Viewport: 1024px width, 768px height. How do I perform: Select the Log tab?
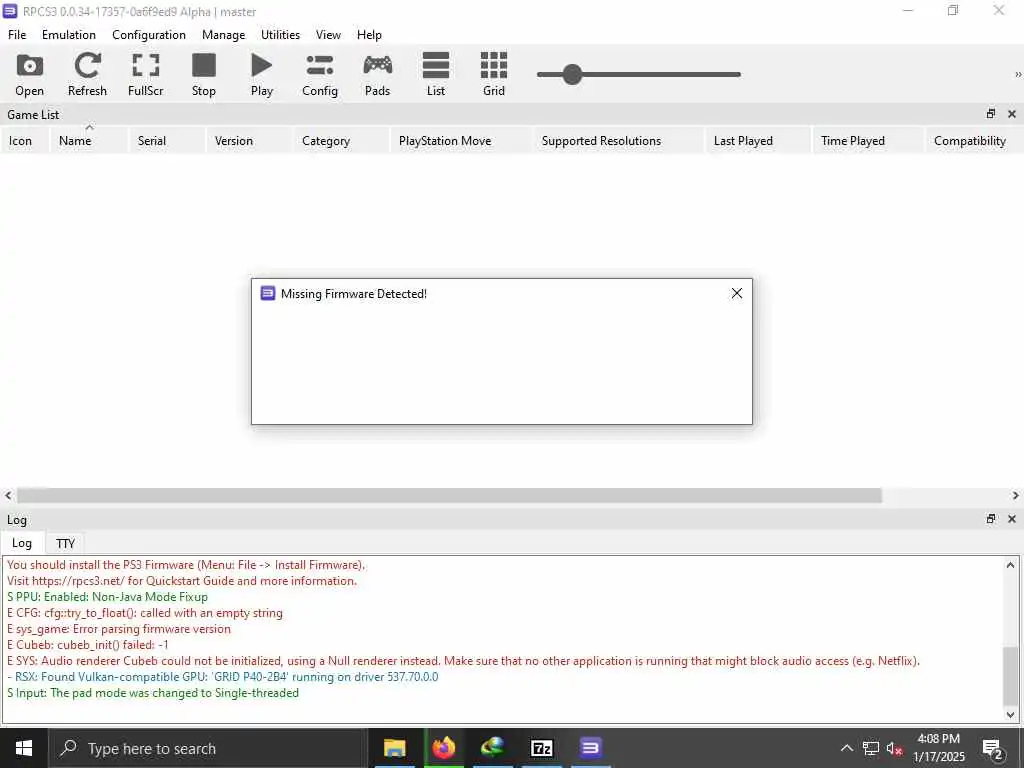pyautogui.click(x=22, y=543)
